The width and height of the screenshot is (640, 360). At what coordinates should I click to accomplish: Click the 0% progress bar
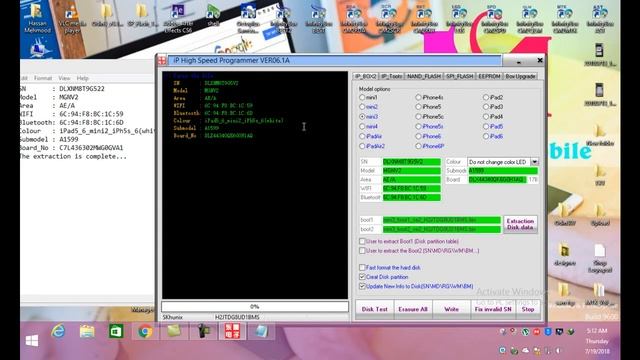pos(255,306)
